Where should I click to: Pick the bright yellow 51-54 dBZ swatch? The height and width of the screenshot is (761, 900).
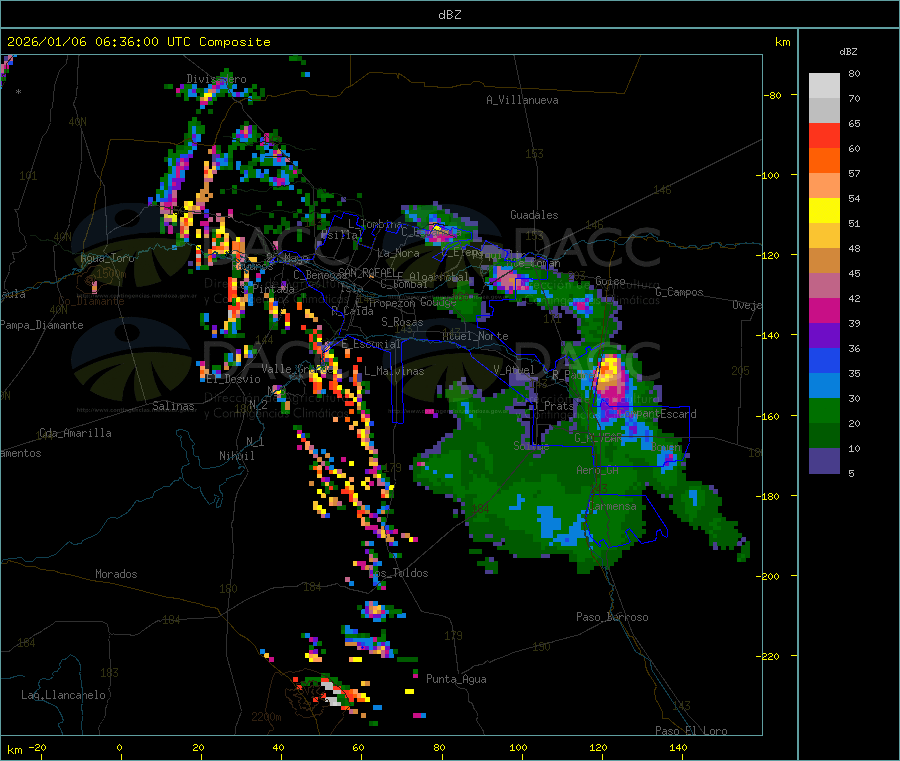tap(824, 211)
